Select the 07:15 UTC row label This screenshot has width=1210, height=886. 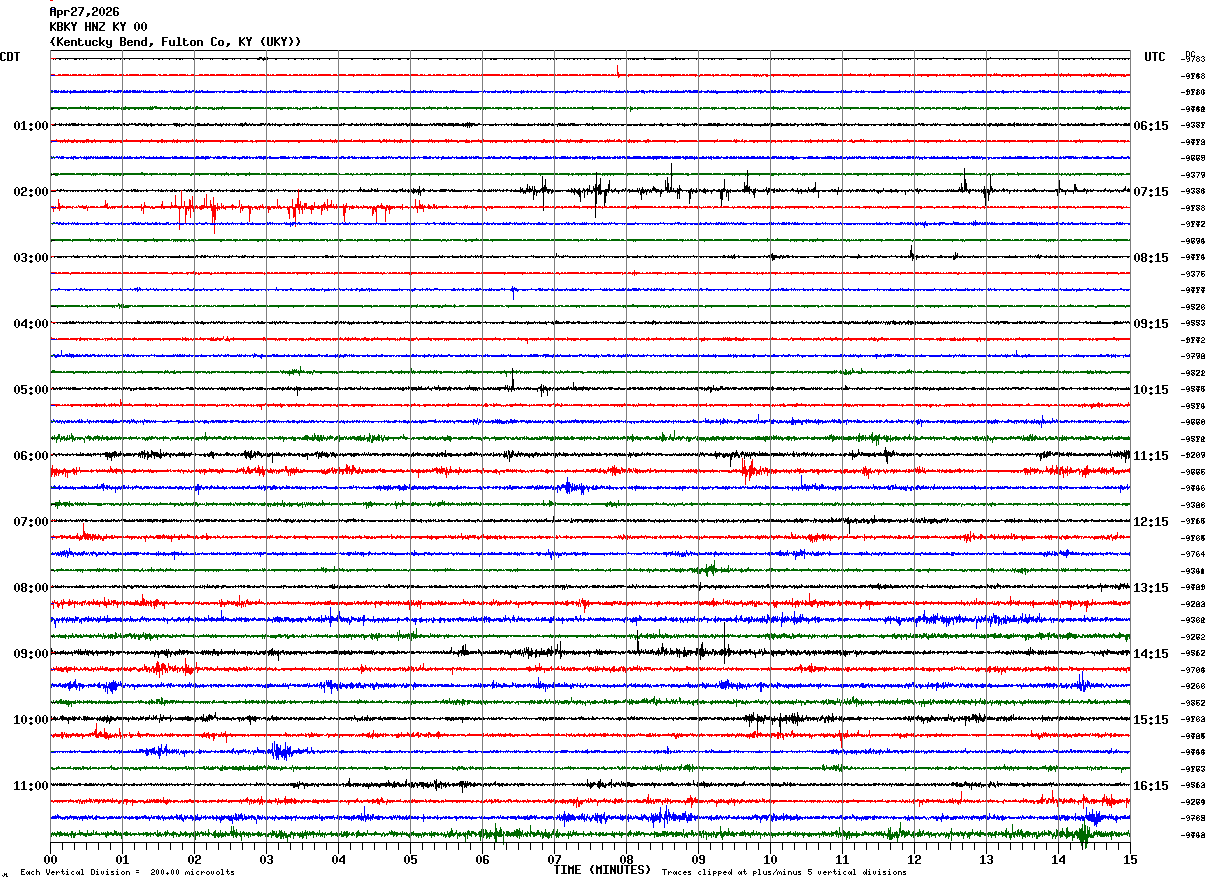pos(1151,191)
